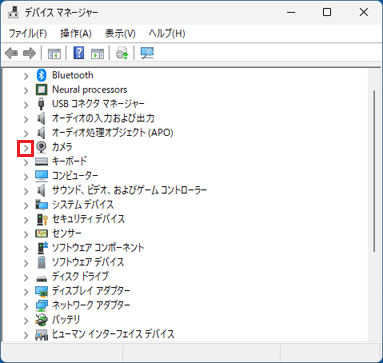Expand the キーボード node
Screen dimensions: 383x363
[x=26, y=162]
